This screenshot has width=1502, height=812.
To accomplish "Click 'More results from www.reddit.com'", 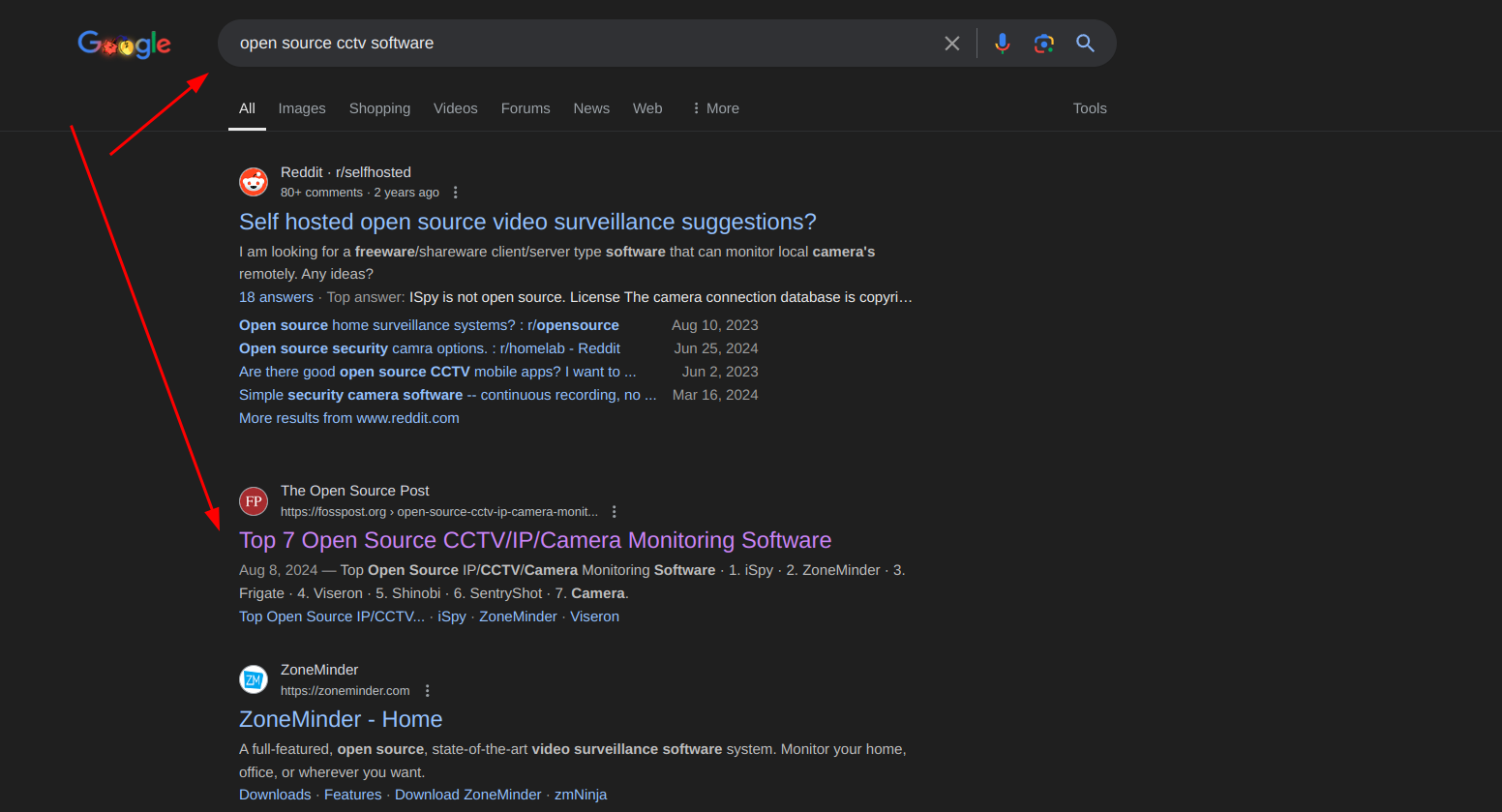I will (x=349, y=418).
